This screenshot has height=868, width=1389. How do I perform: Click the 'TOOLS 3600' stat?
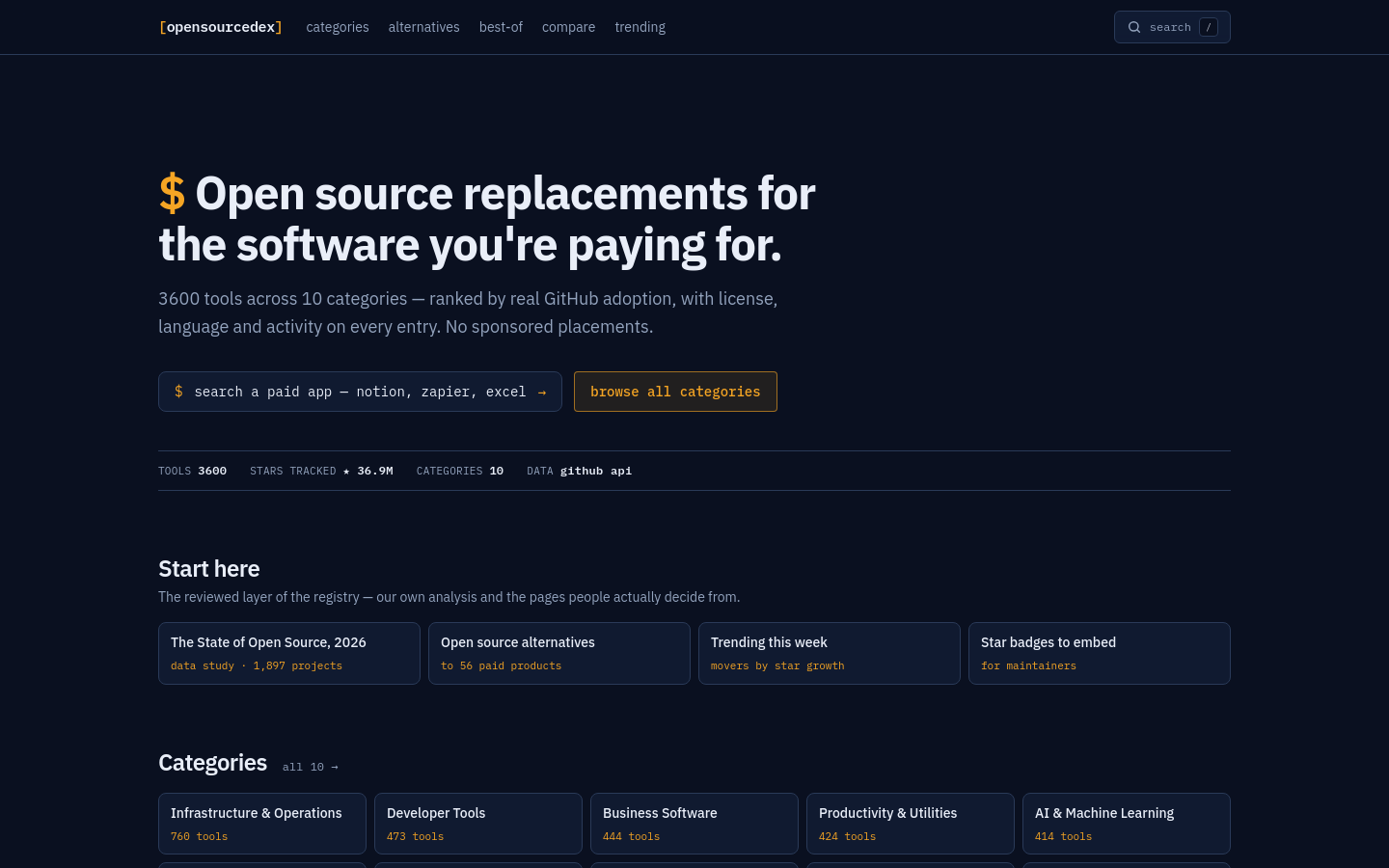[x=193, y=471]
